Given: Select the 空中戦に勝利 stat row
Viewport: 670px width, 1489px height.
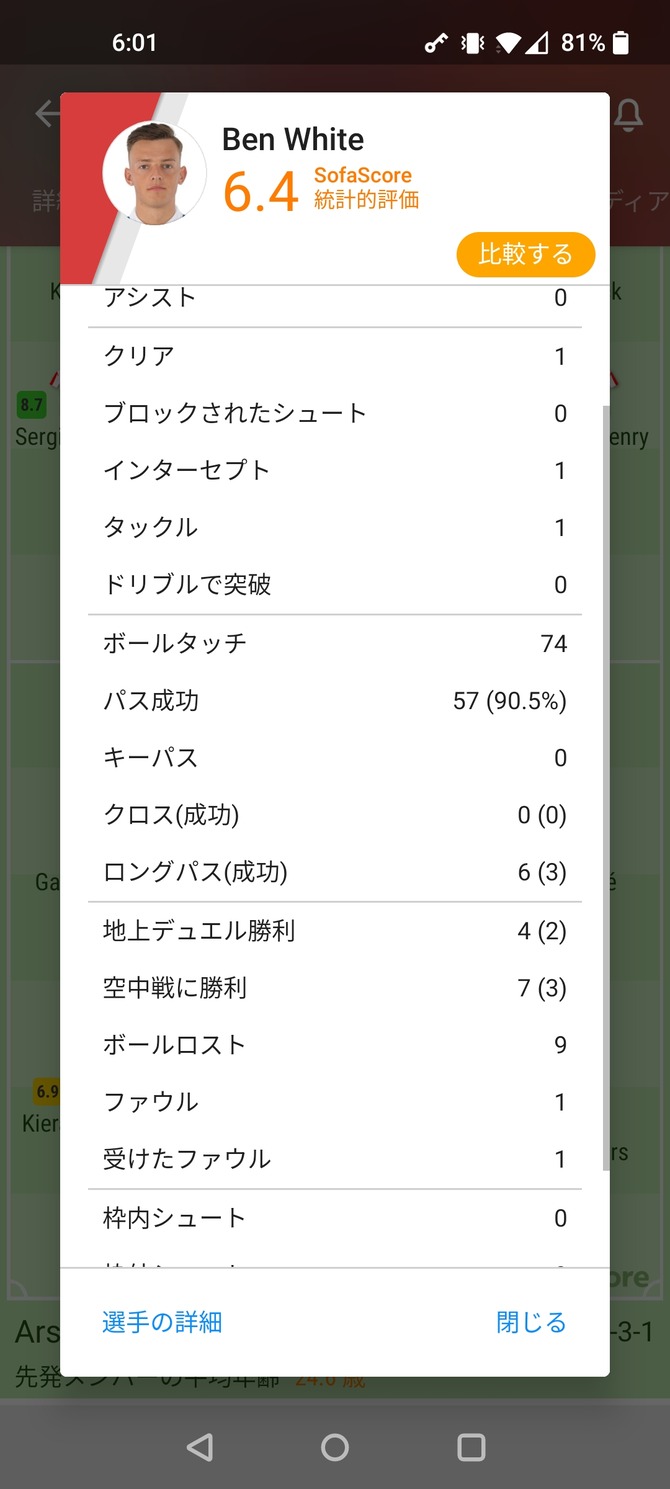Looking at the screenshot, I should pyautogui.click(x=335, y=988).
